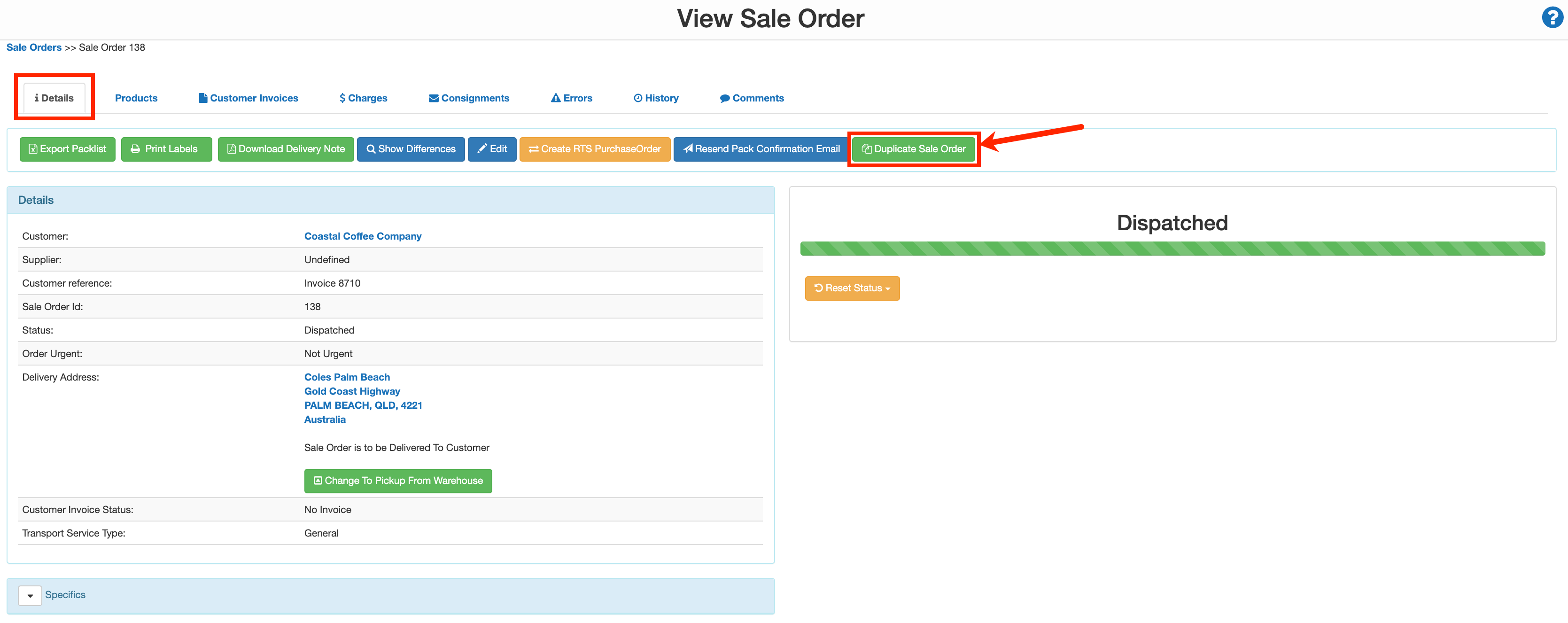Click the printer icon on Print Labels
The image size is (1568, 623).
pyautogui.click(x=135, y=149)
